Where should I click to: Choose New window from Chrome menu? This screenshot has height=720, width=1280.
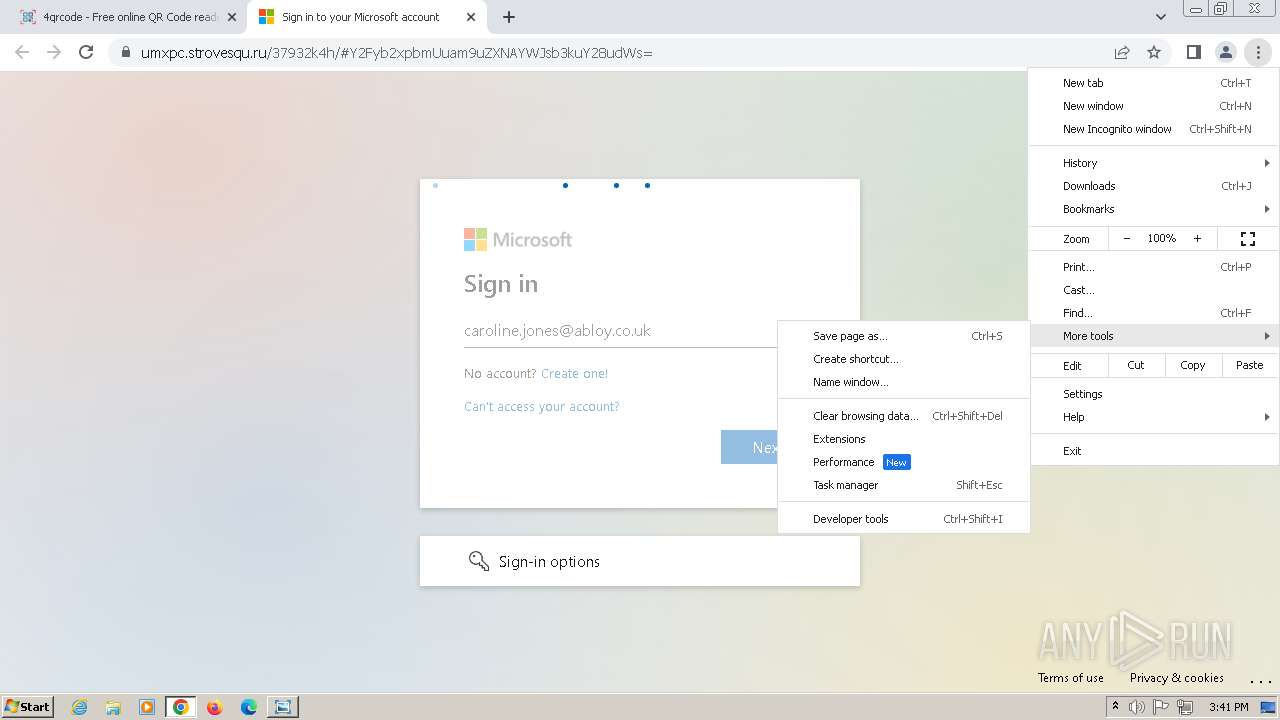(1154, 106)
